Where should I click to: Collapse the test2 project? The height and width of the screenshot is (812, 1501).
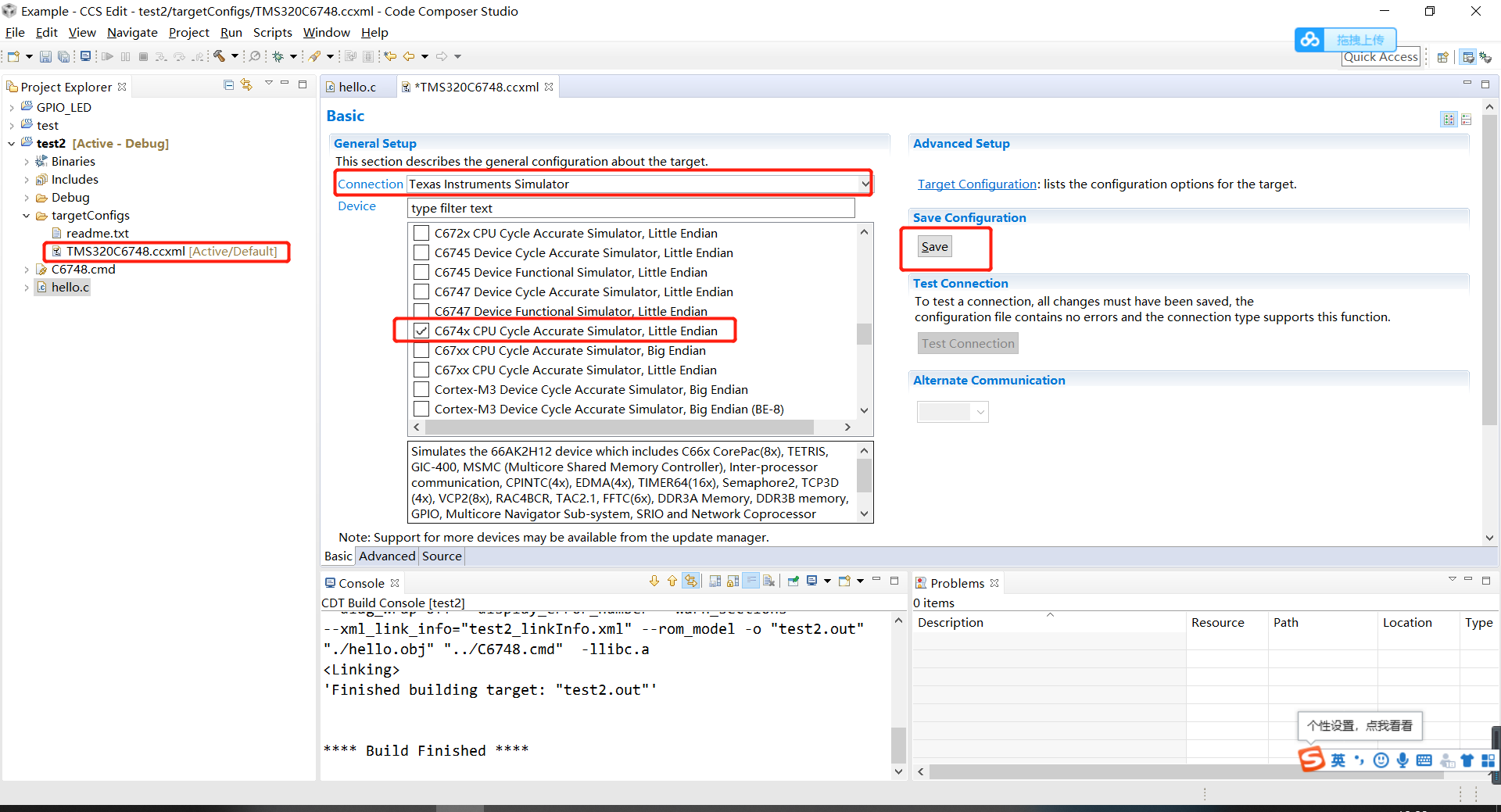12,144
